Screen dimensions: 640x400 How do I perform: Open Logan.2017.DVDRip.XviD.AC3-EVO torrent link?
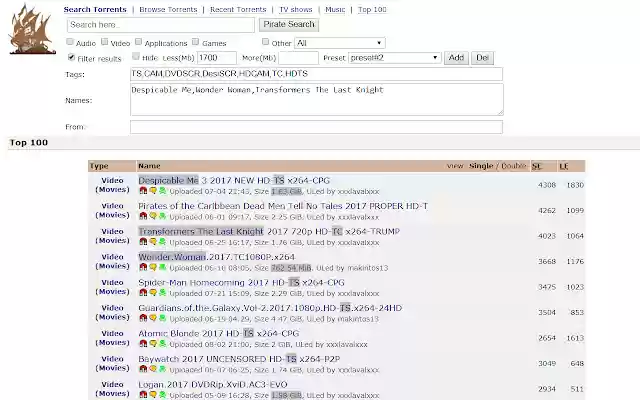[x=213, y=384]
